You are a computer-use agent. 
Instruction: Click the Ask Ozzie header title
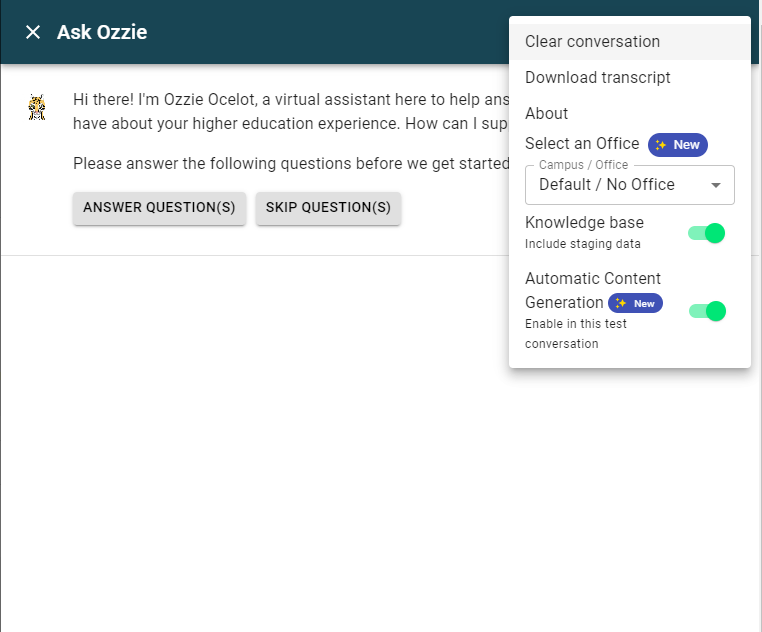pyautogui.click(x=102, y=32)
